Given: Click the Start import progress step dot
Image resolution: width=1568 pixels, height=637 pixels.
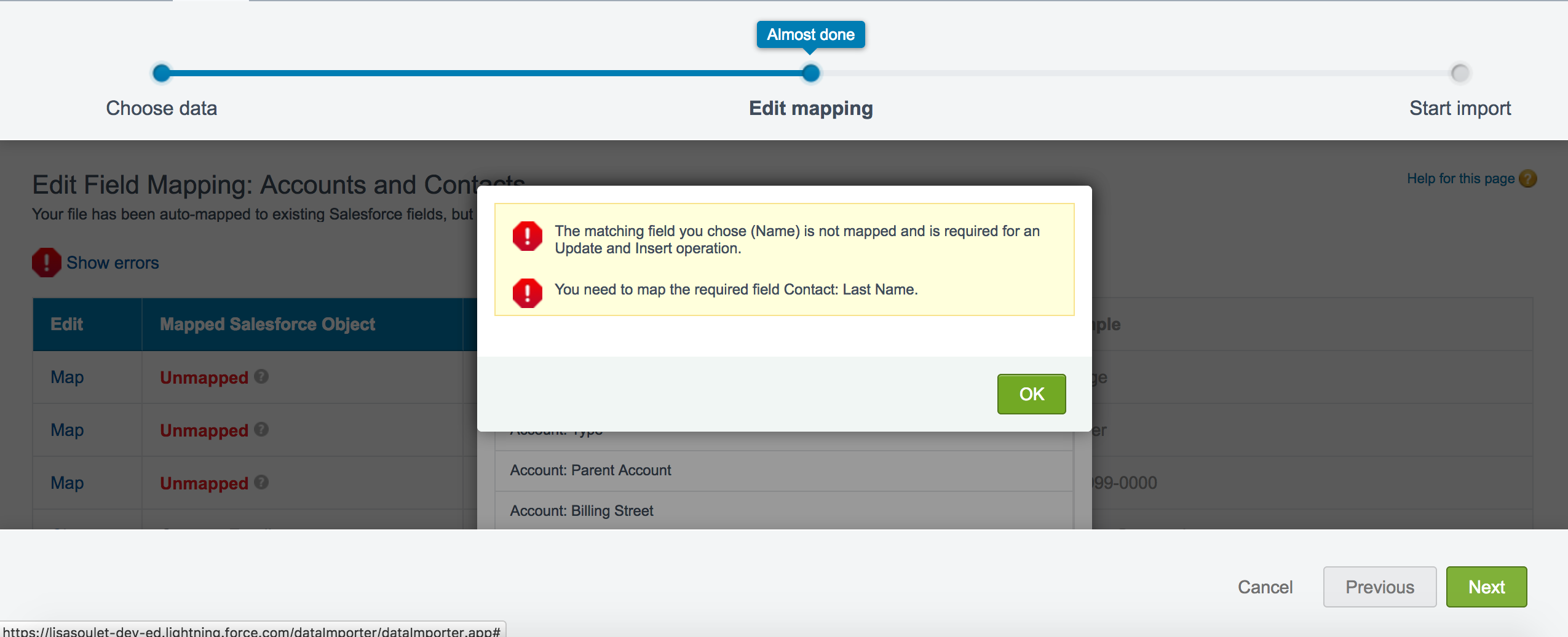Looking at the screenshot, I should pos(1460,73).
